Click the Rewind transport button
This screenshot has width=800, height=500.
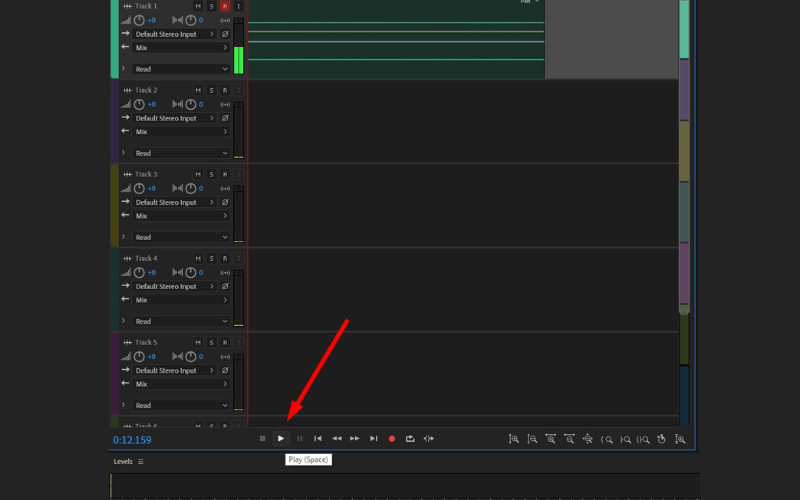[x=337, y=438]
